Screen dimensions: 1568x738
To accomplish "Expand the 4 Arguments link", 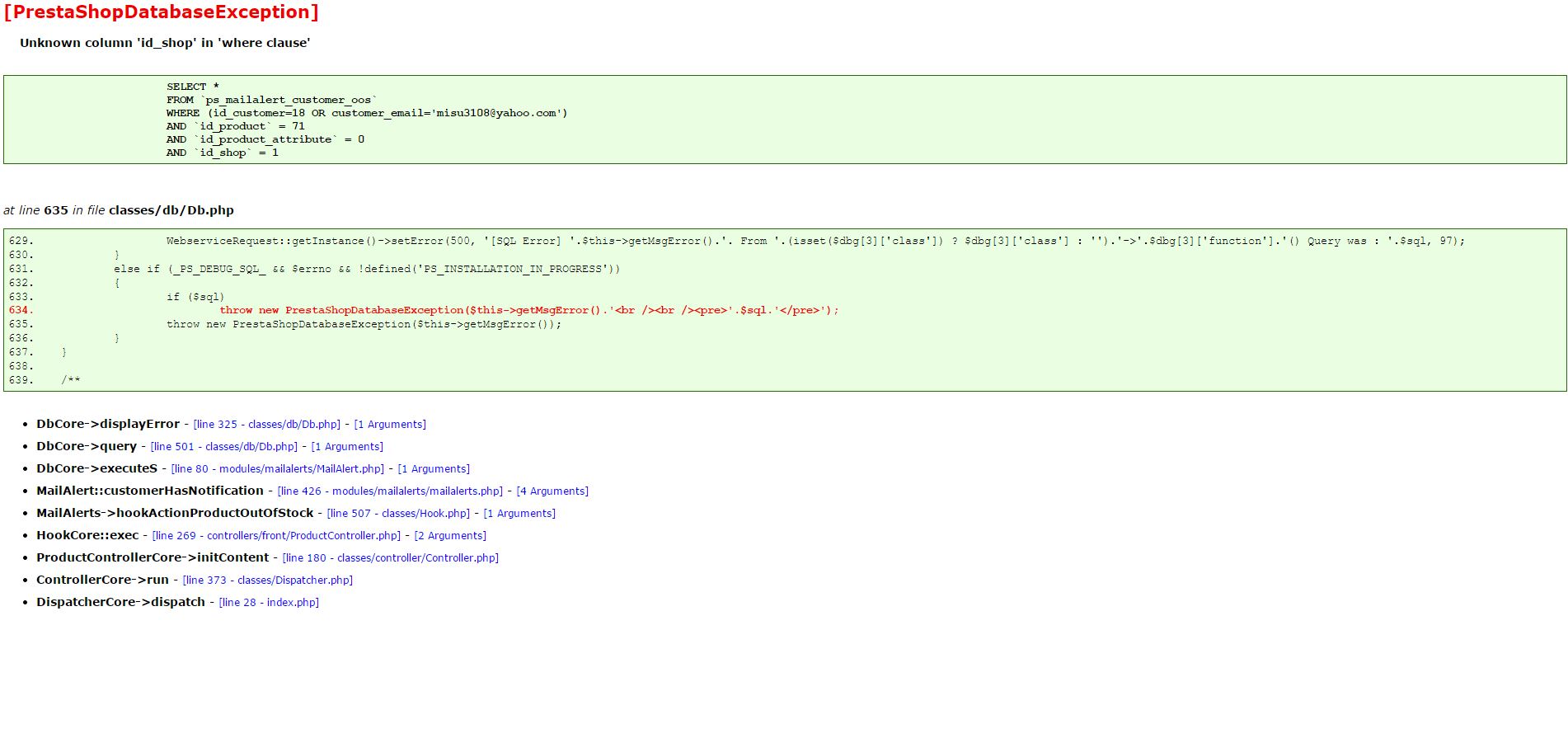I will coord(552,491).
